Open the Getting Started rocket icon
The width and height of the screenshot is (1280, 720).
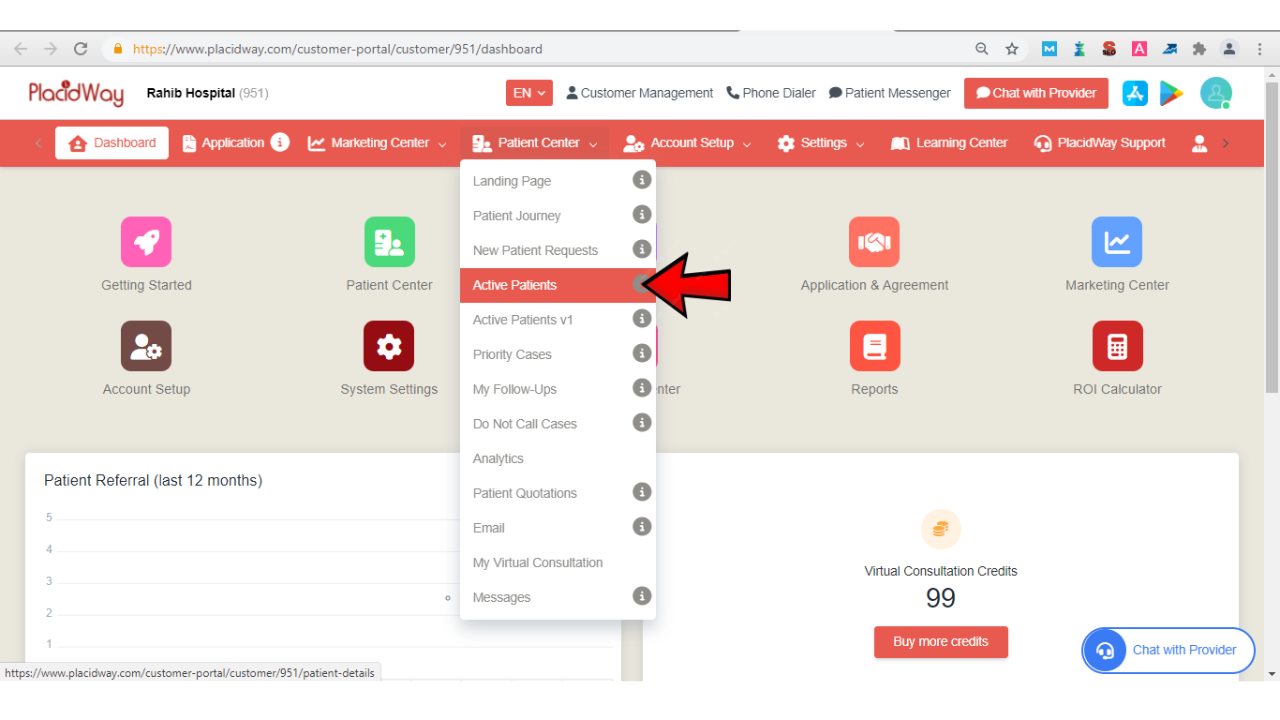pos(146,242)
